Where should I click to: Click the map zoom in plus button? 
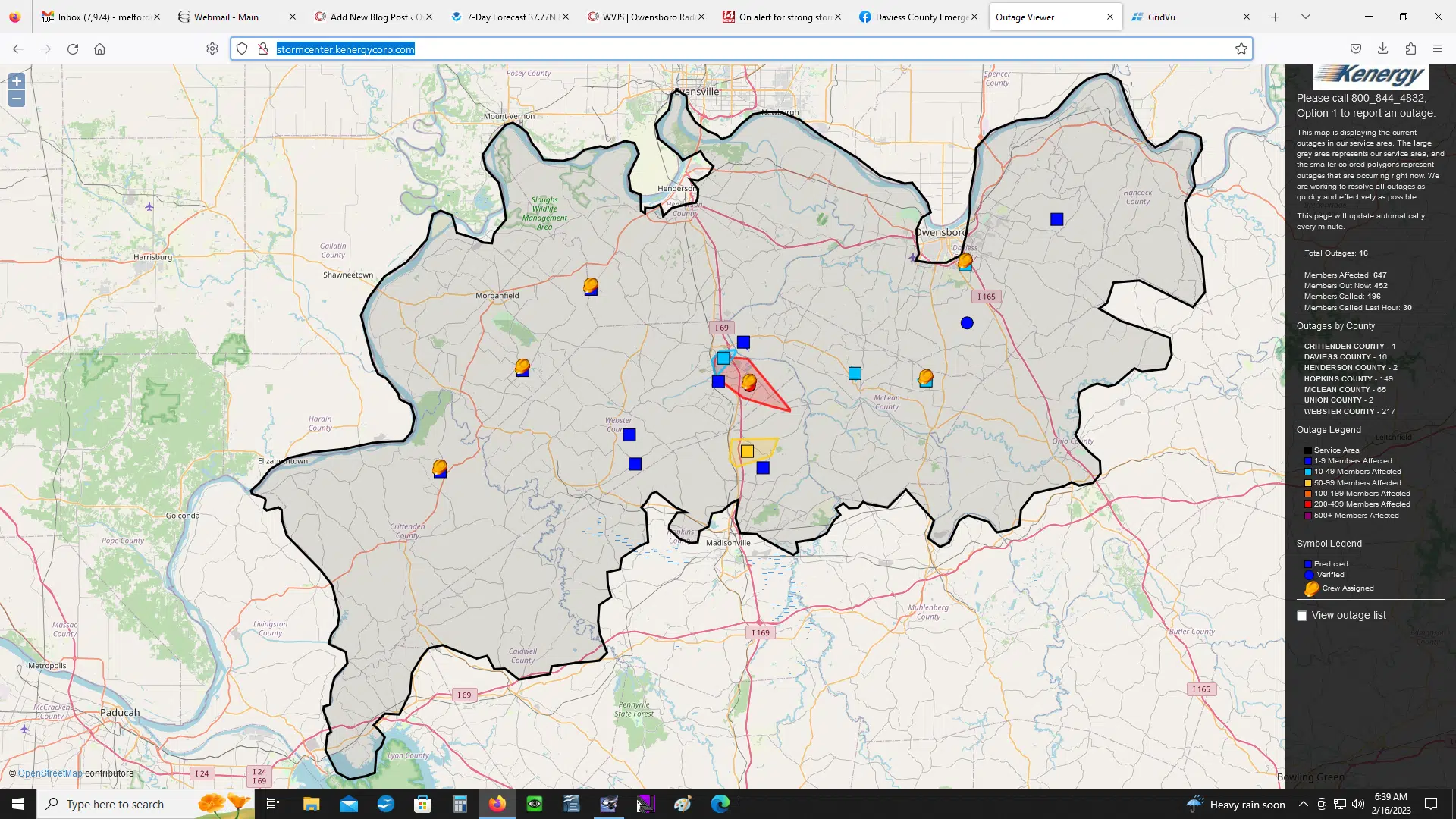point(16,81)
